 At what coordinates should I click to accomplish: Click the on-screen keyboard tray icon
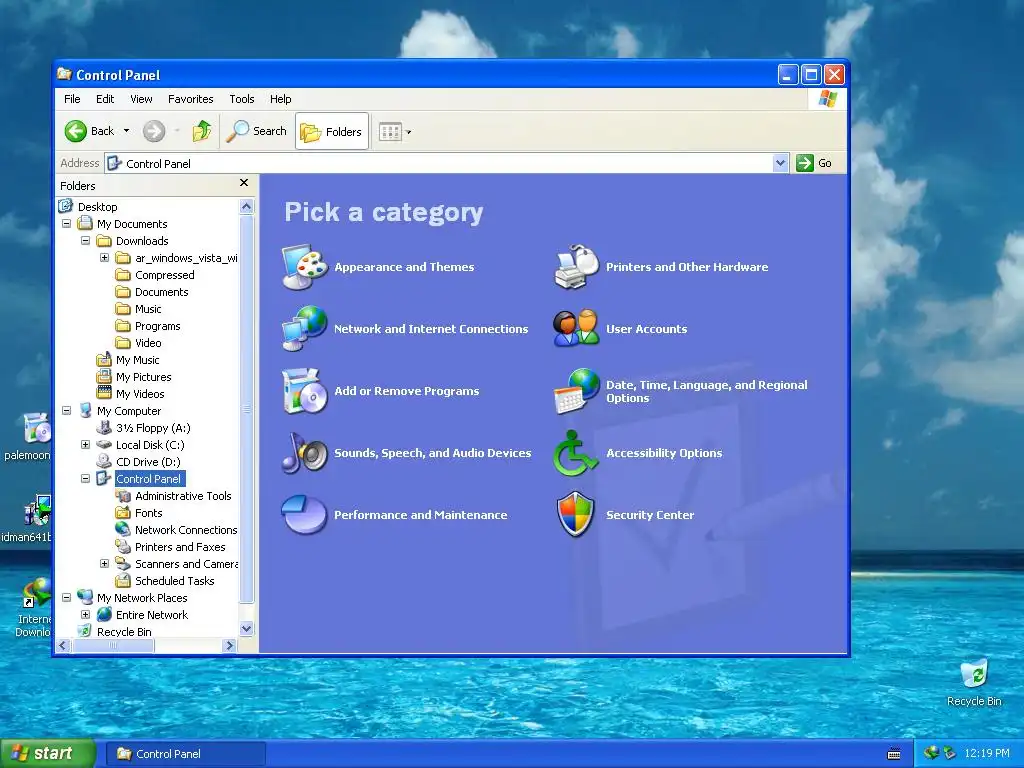point(894,754)
